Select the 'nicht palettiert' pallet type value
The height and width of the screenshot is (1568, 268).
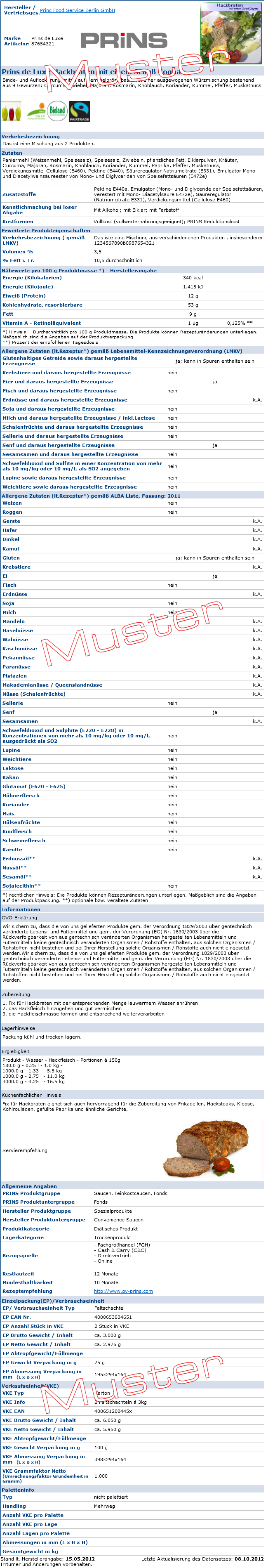pyautogui.click(x=111, y=1497)
